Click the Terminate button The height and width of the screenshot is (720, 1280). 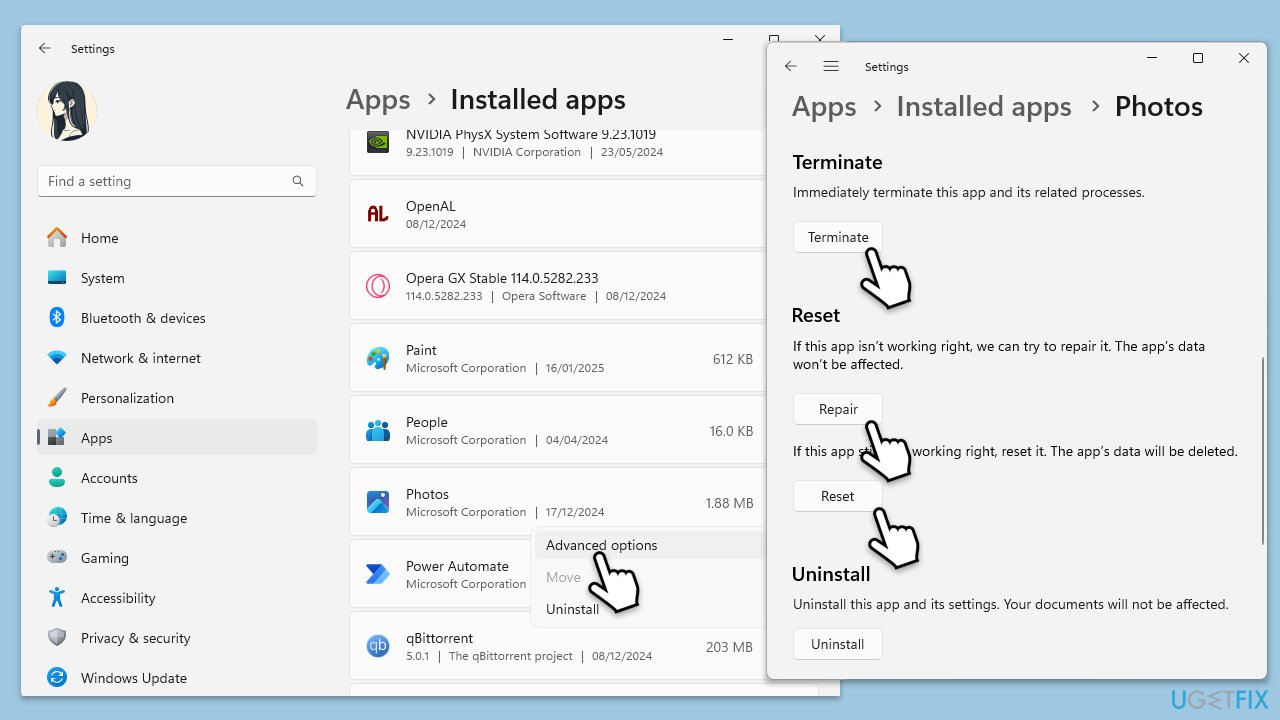click(x=838, y=237)
